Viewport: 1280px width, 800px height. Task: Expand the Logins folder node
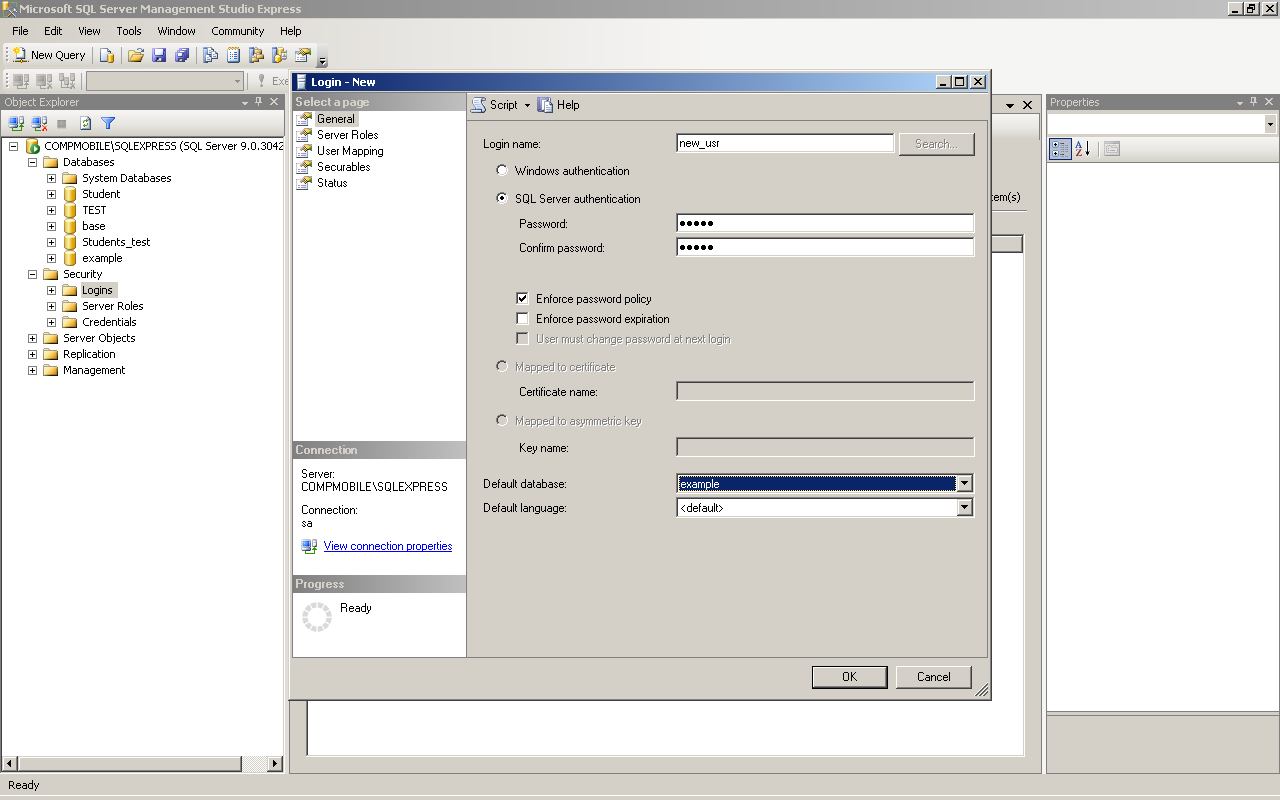pyautogui.click(x=51, y=290)
